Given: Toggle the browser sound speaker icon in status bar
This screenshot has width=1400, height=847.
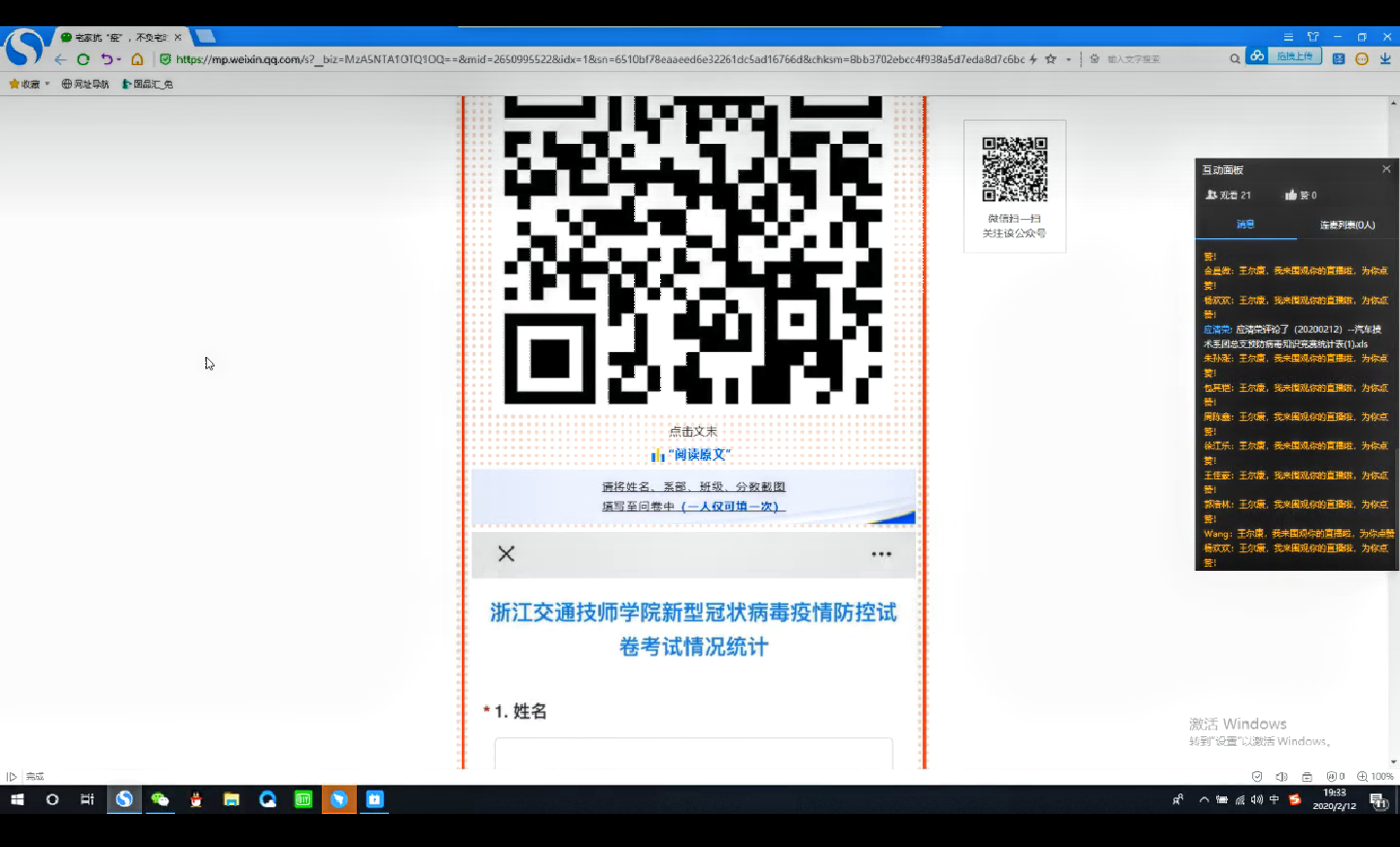Looking at the screenshot, I should [x=1281, y=776].
